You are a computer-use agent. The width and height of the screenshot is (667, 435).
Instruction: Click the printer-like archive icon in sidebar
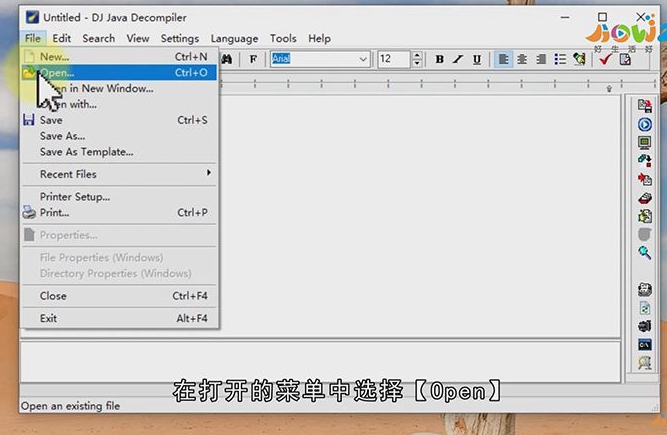click(x=644, y=289)
